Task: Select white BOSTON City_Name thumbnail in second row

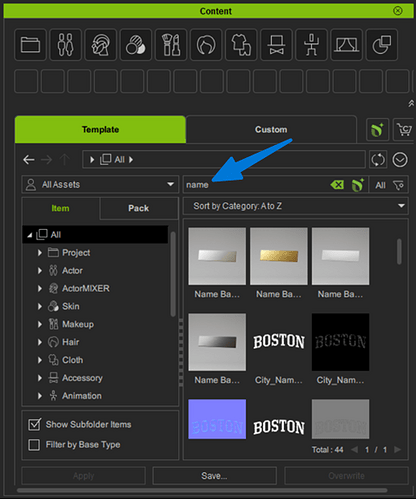Action: [x=279, y=342]
